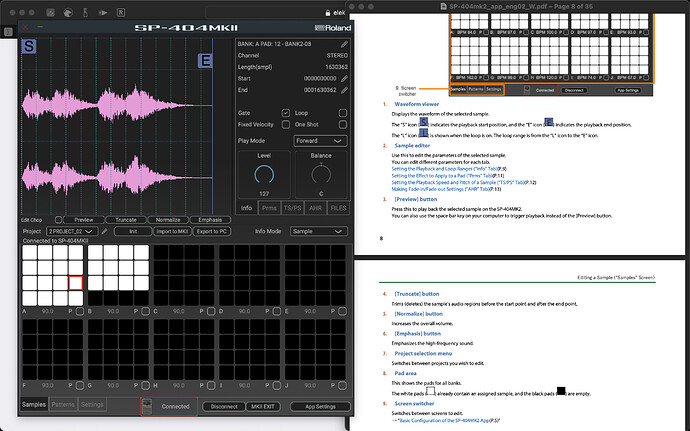
Task: Click the PDF document icon in Preview title bar
Action: pyautogui.click(x=444, y=6)
